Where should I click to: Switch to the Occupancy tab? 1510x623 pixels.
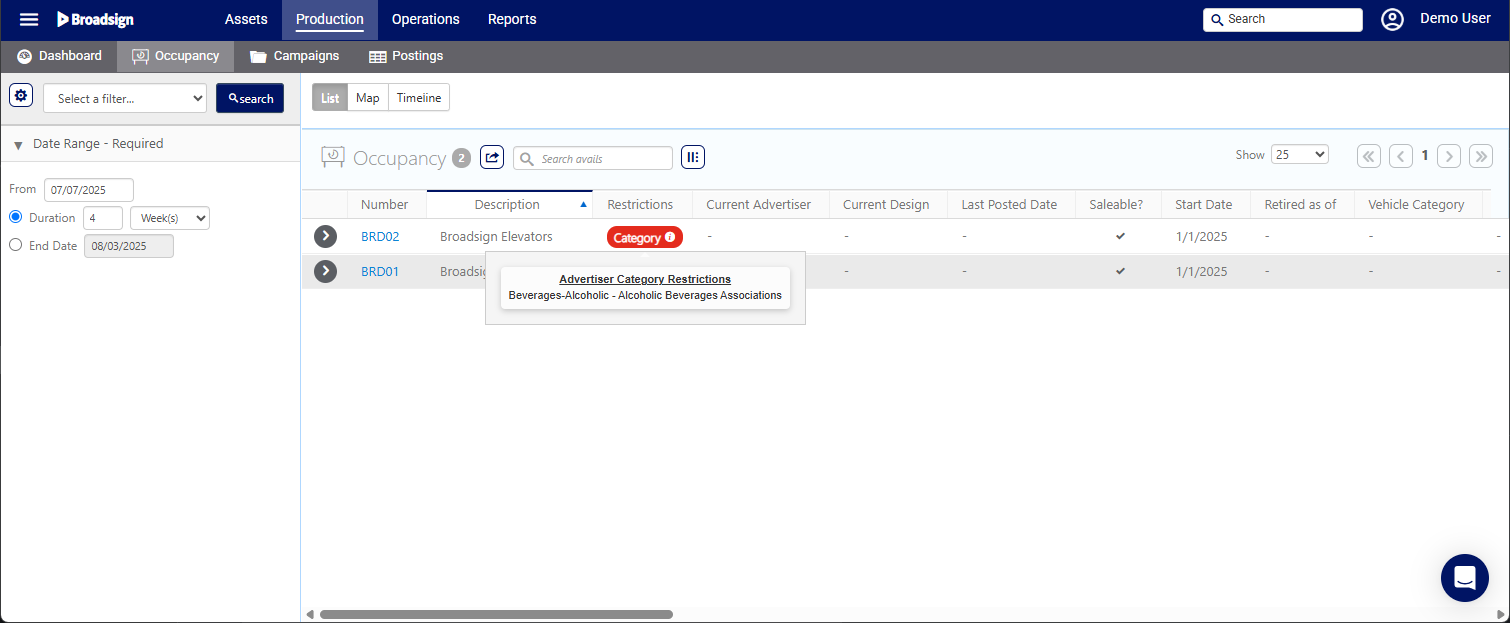[x=175, y=56]
